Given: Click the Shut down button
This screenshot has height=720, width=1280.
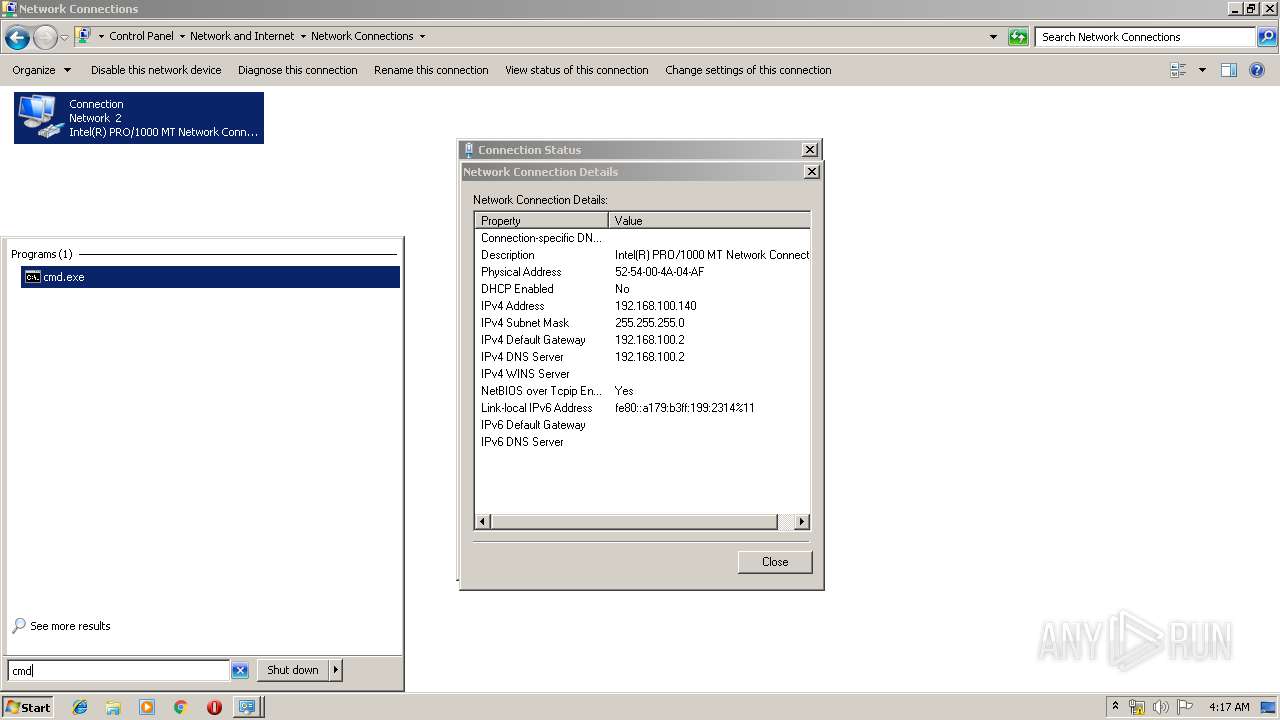Looking at the screenshot, I should click(x=292, y=670).
